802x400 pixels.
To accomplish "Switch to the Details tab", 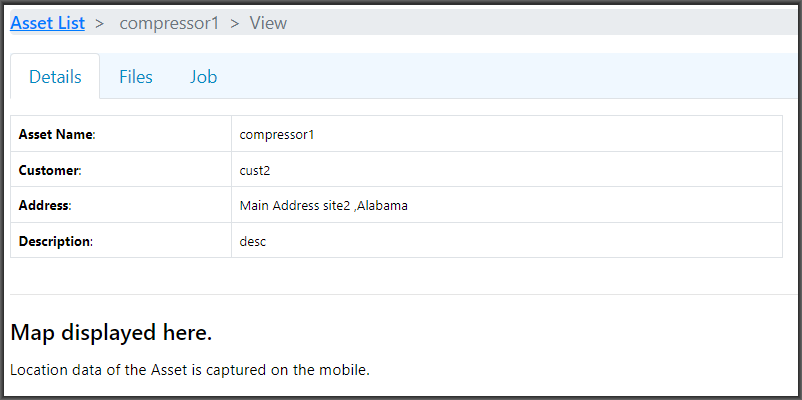I will pyautogui.click(x=55, y=77).
